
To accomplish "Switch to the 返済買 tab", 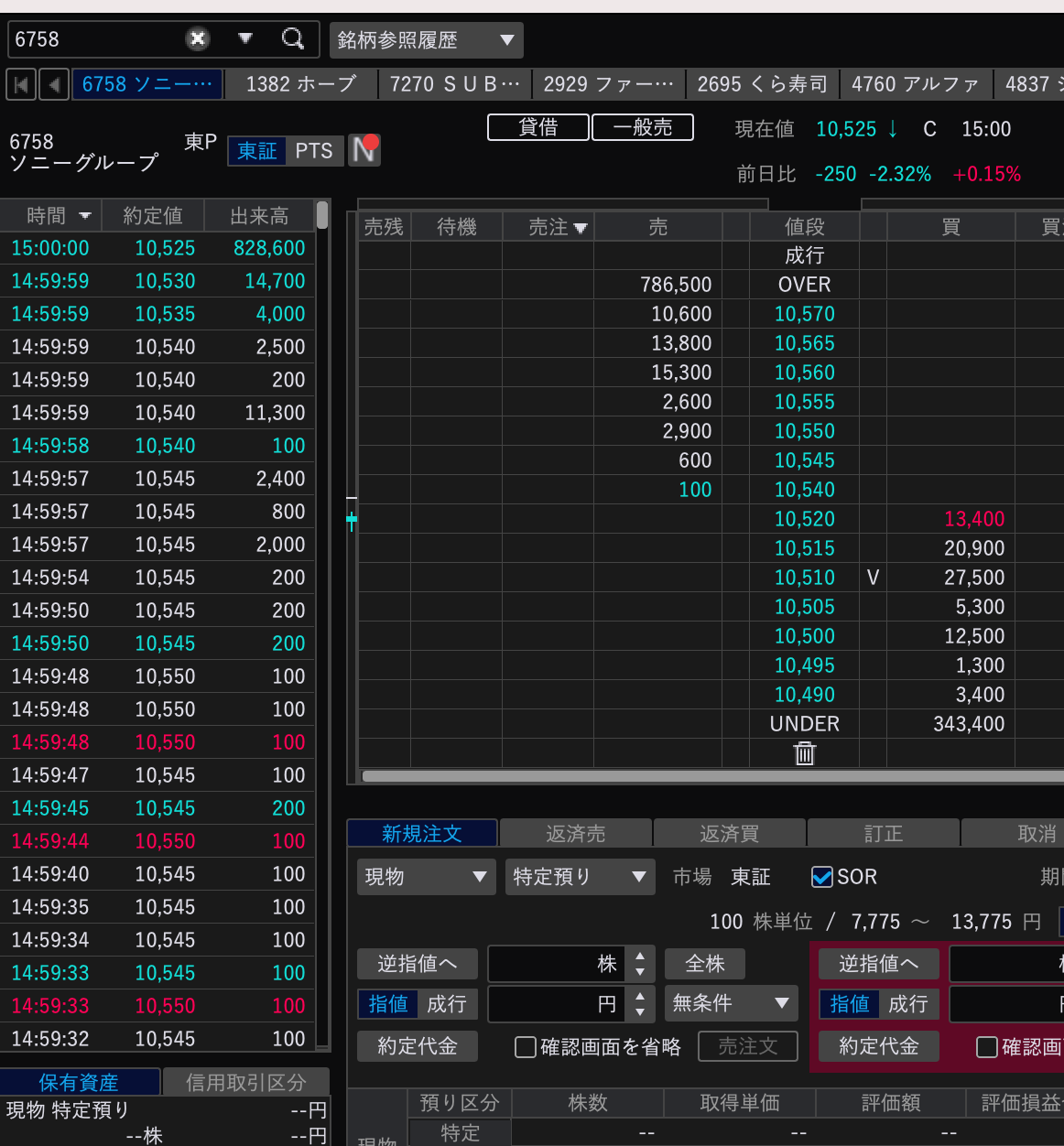I will [729, 834].
